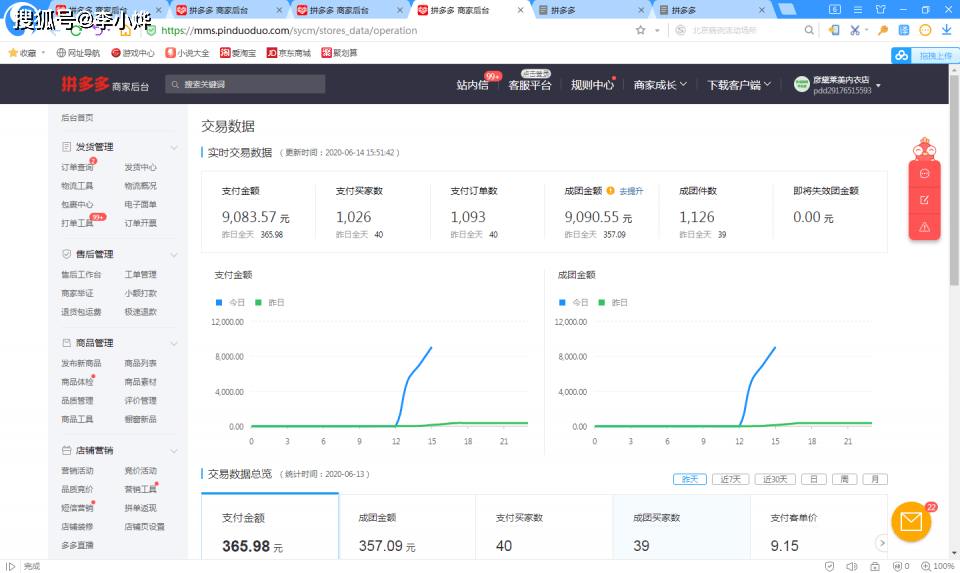Click blue 今日 swatch in 成团金额 chart
Screen dimensions: 960x573
(562, 302)
